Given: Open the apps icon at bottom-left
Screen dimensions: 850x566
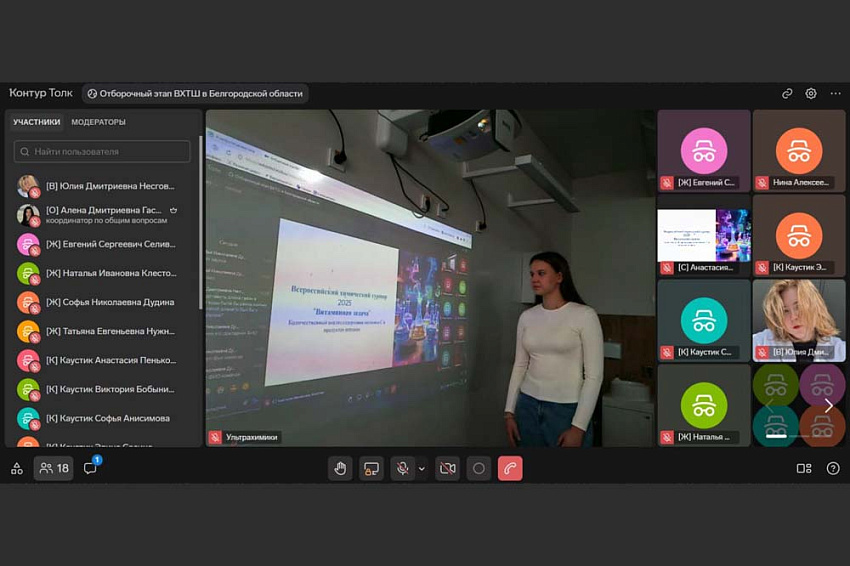Looking at the screenshot, I should (x=17, y=468).
